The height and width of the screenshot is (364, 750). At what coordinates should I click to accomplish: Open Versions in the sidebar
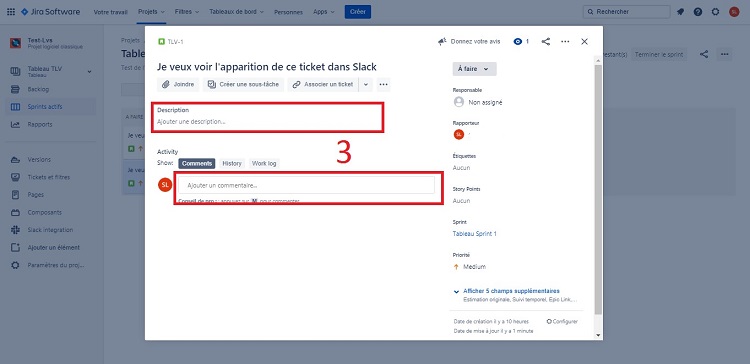51,159
